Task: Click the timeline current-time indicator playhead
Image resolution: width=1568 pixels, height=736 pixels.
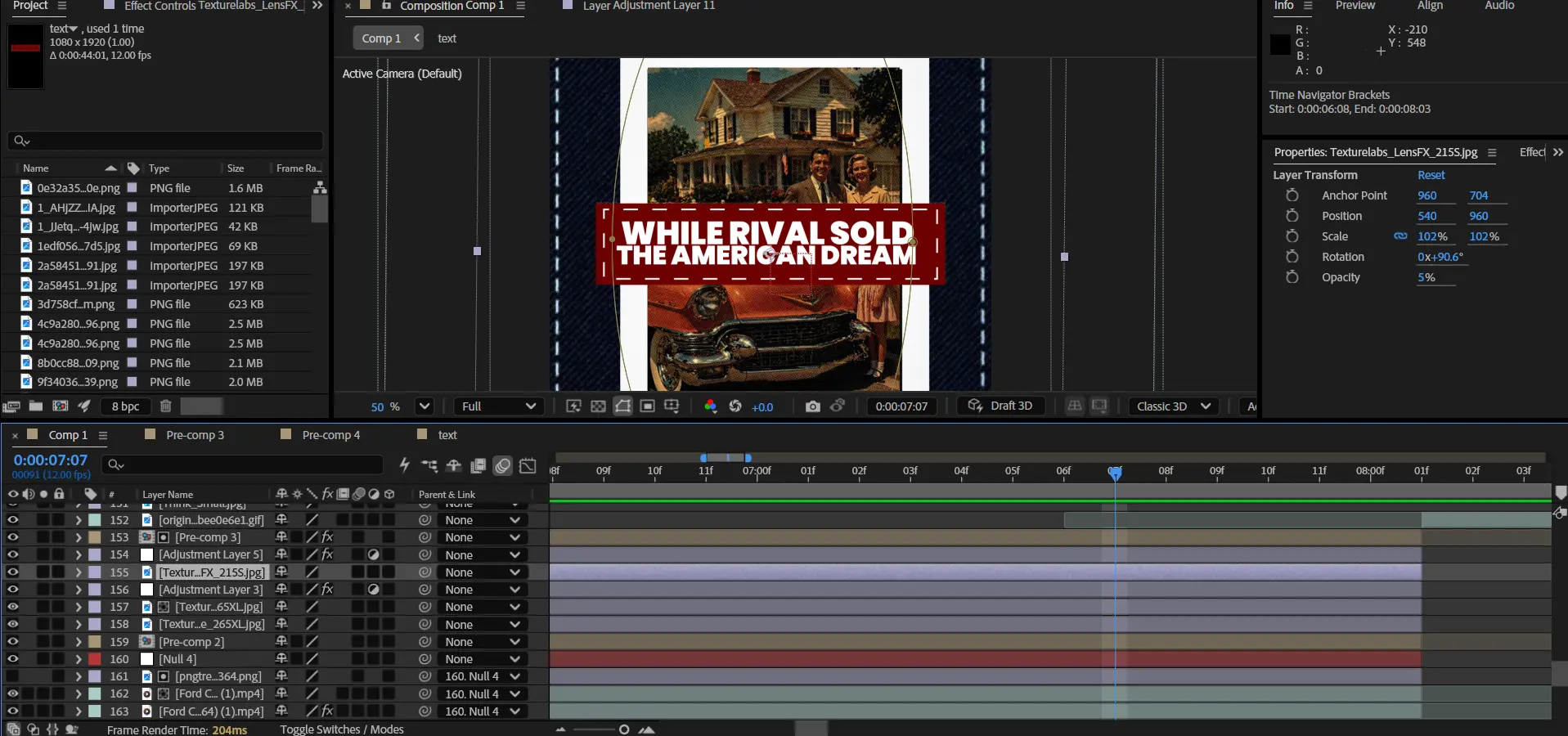Action: coord(1115,472)
